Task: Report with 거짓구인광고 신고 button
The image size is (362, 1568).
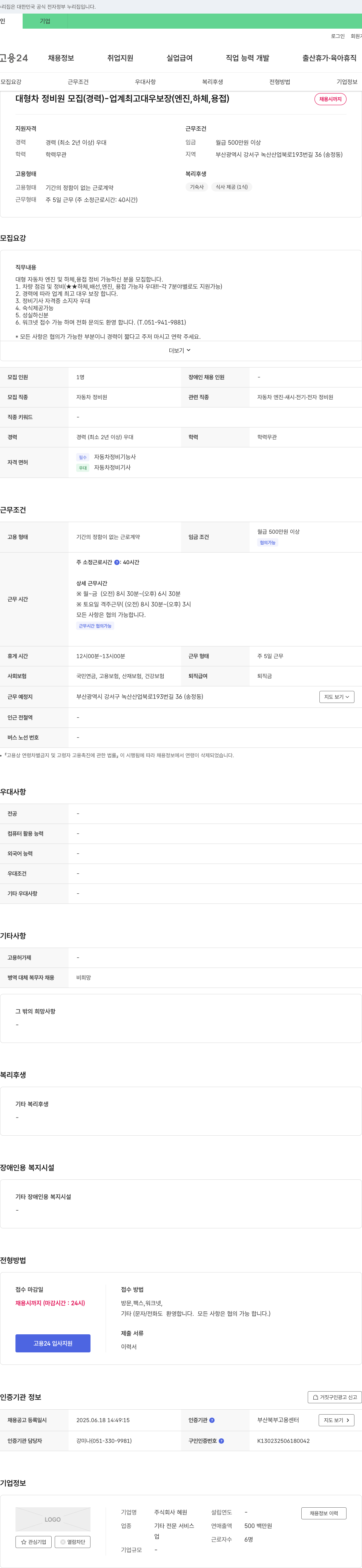Action: [334, 1397]
